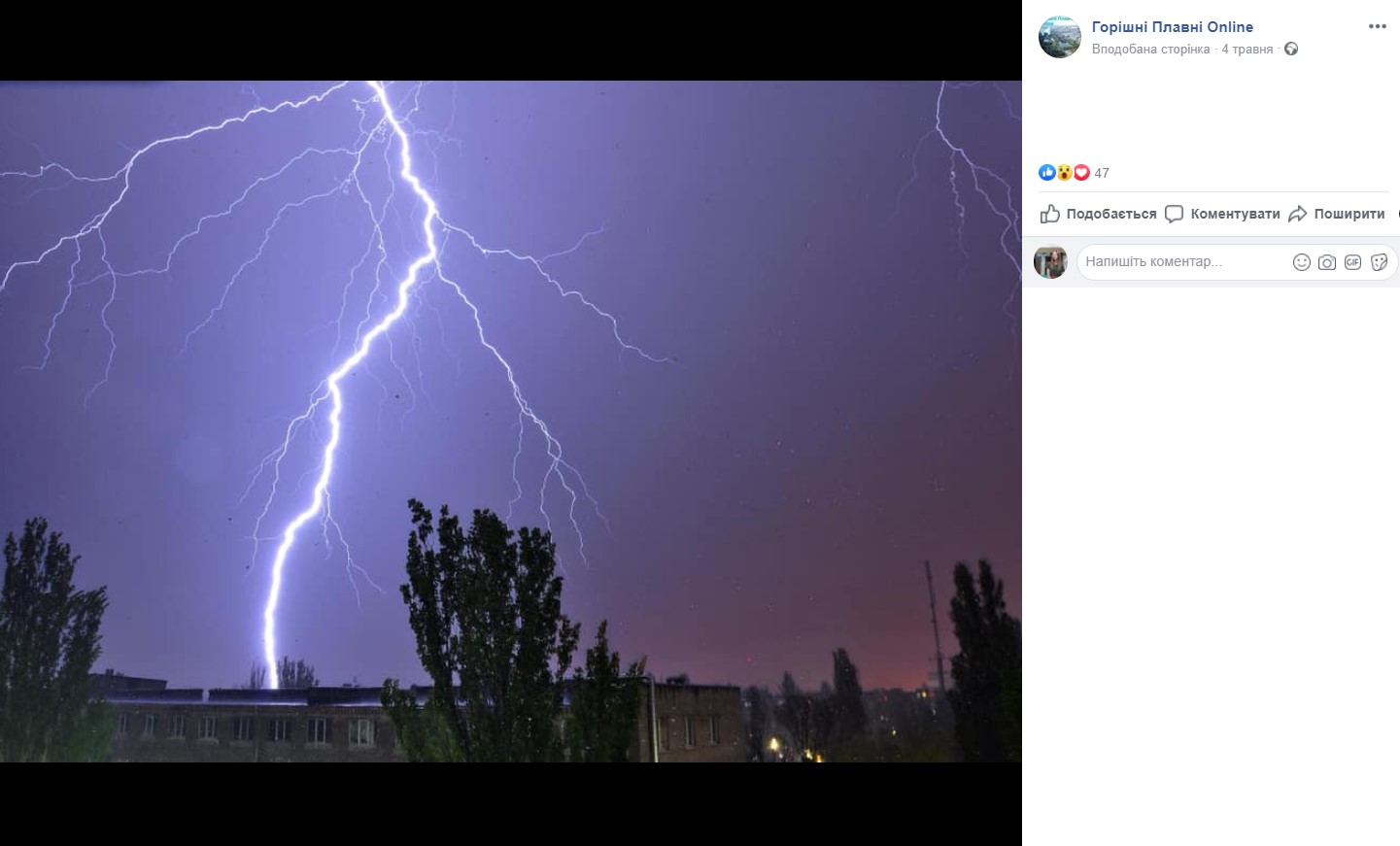This screenshot has width=1400, height=846.
Task: Open the Горішні Плавні Online page name
Action: 1172,27
